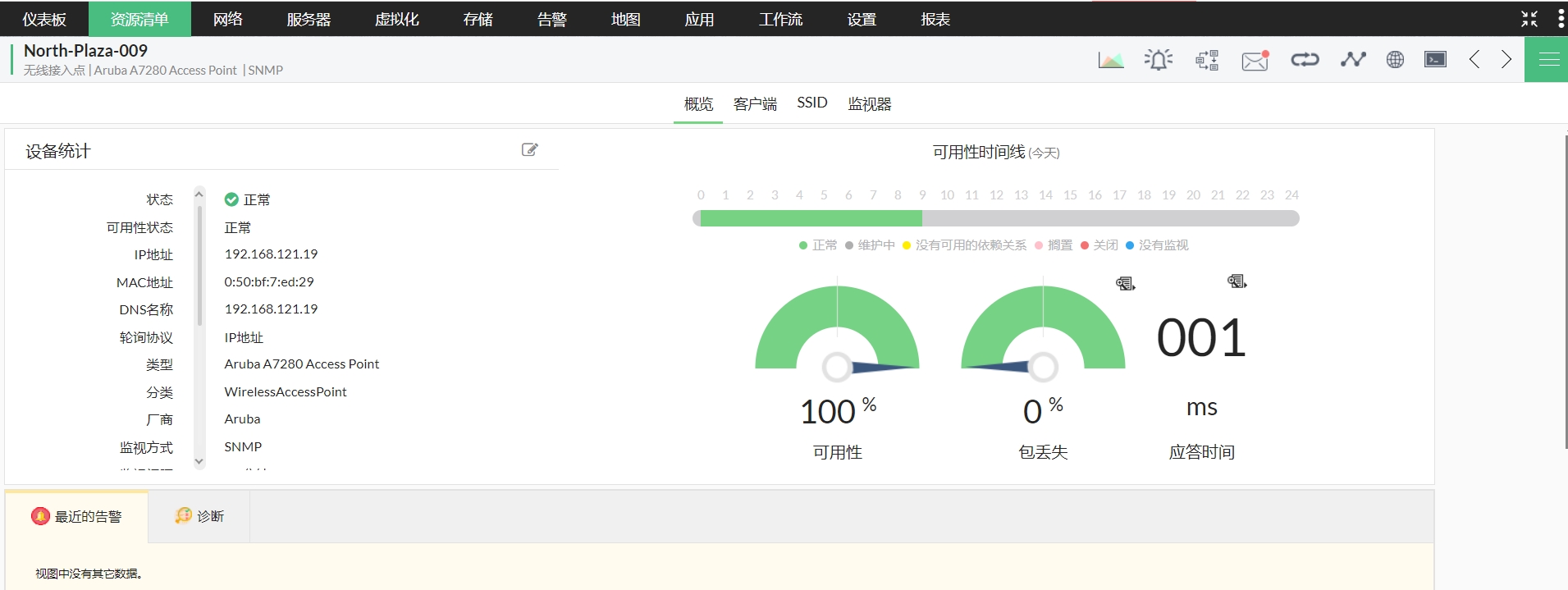Edit device statistics with pencil icon
Image resolution: width=1568 pixels, height=590 pixels.
tap(530, 149)
